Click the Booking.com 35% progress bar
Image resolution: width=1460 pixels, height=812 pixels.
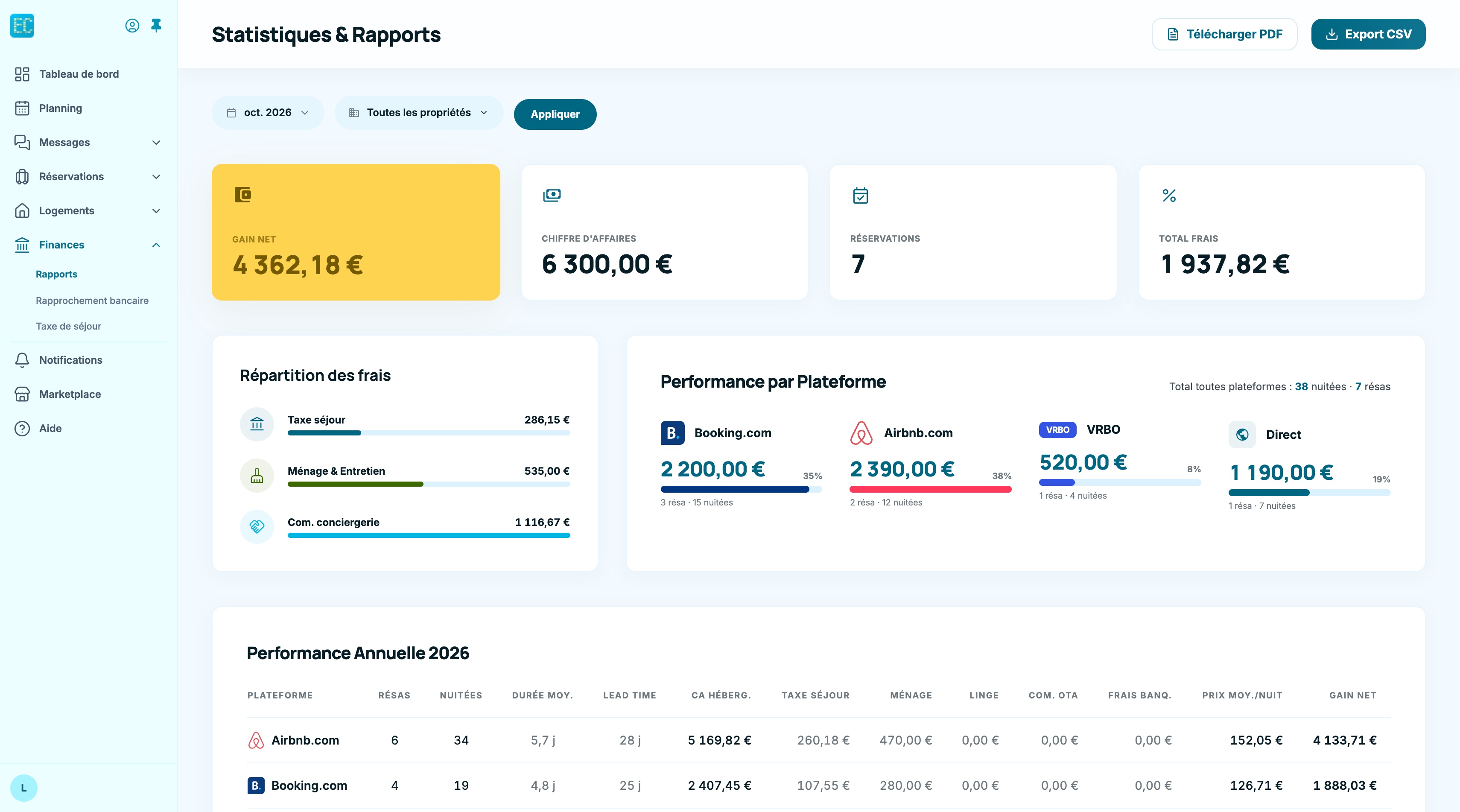click(741, 489)
